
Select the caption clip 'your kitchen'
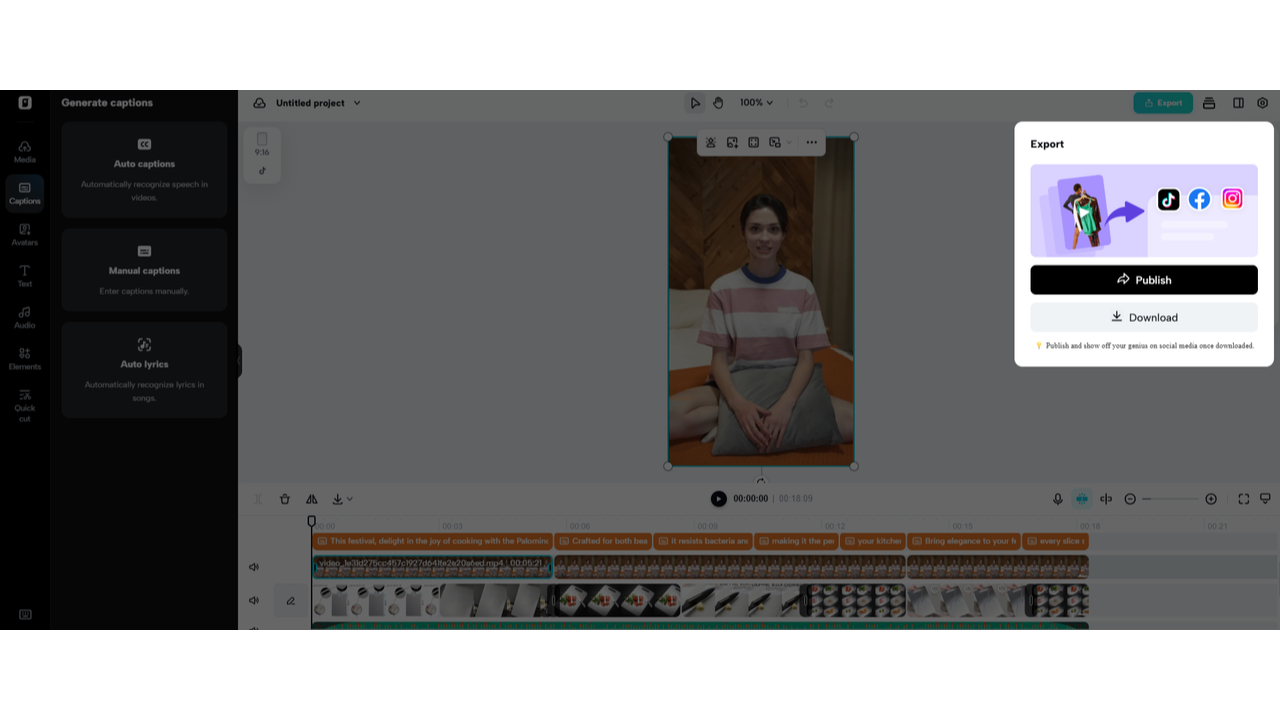coord(873,541)
